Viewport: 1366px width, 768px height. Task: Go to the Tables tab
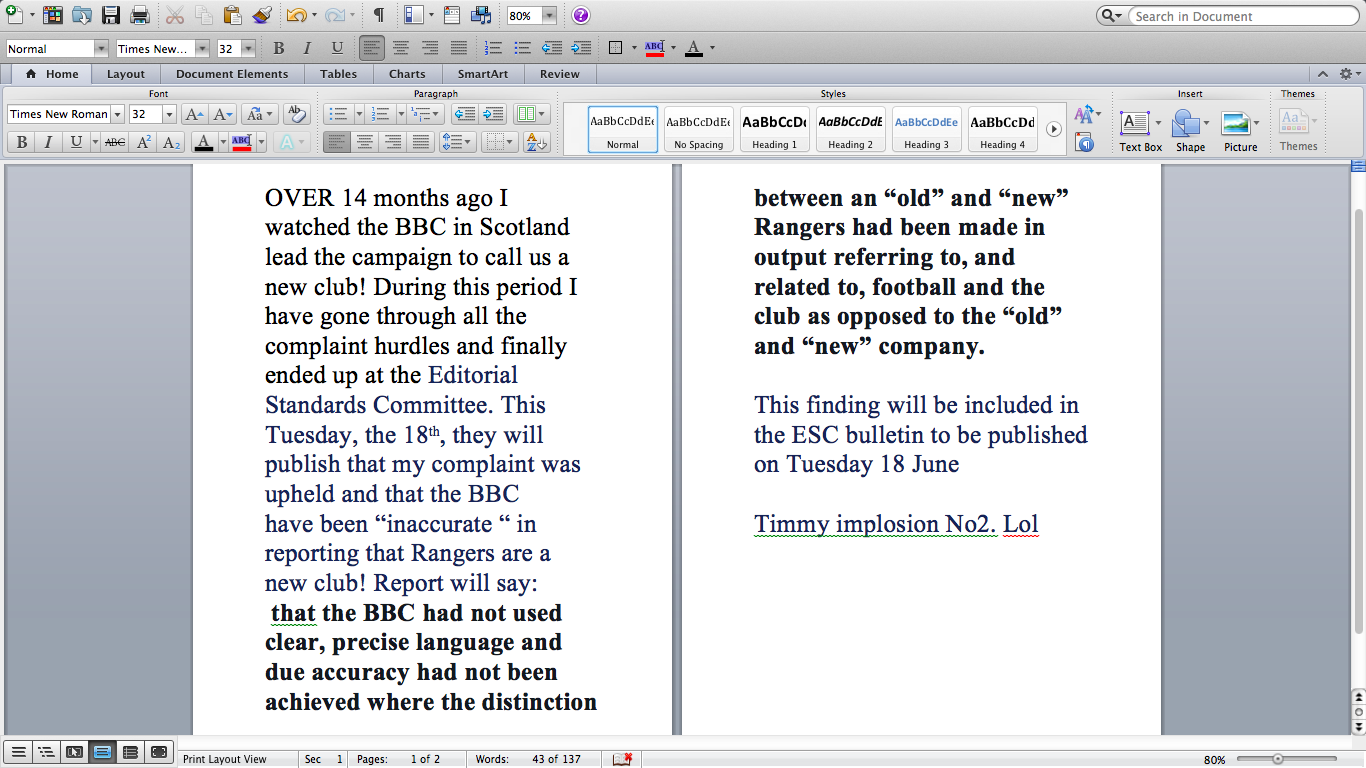339,74
